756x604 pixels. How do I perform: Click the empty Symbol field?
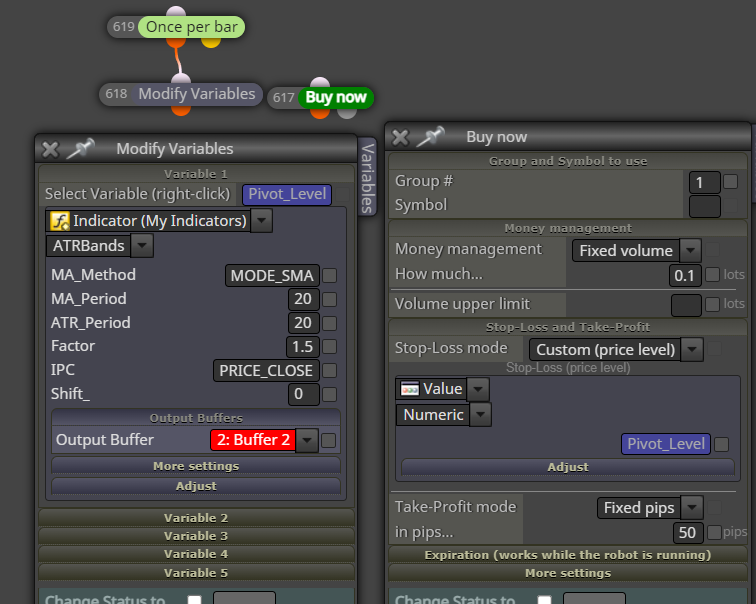point(704,206)
